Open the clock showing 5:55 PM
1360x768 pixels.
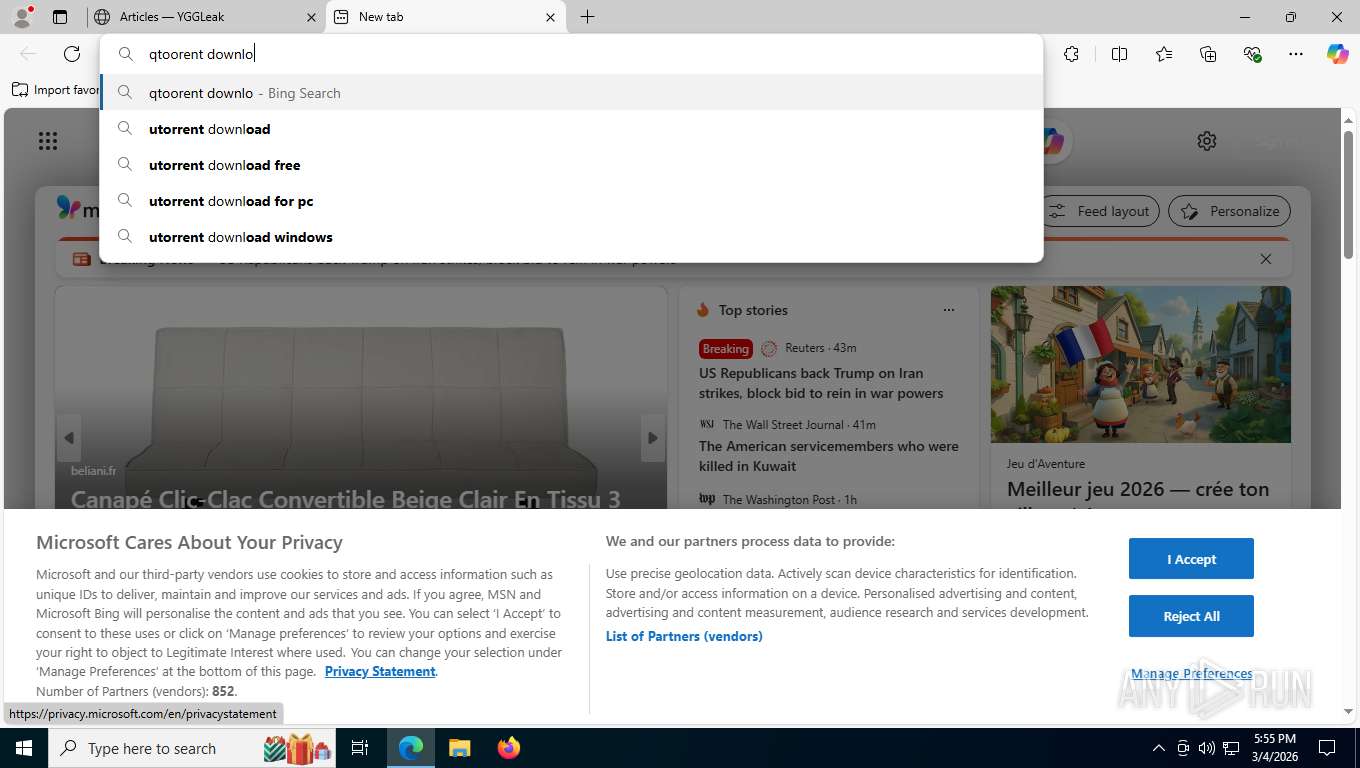(1274, 748)
